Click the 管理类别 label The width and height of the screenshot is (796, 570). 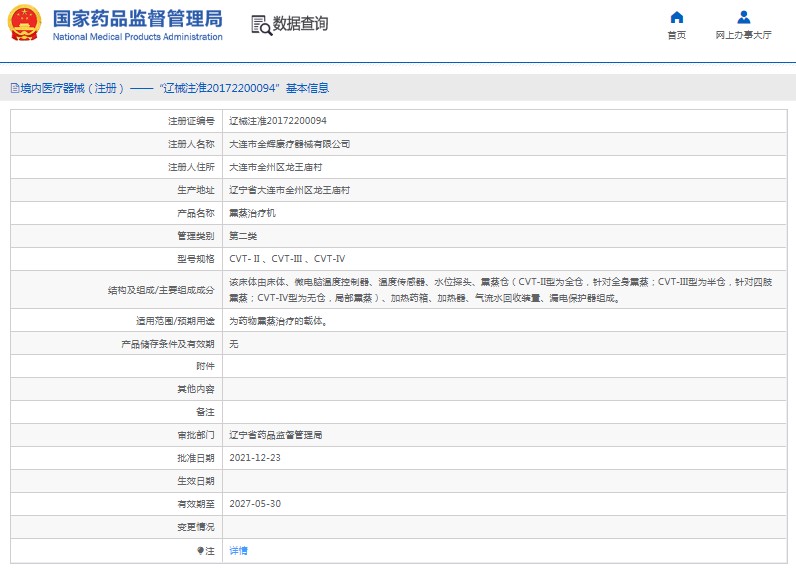196,236
